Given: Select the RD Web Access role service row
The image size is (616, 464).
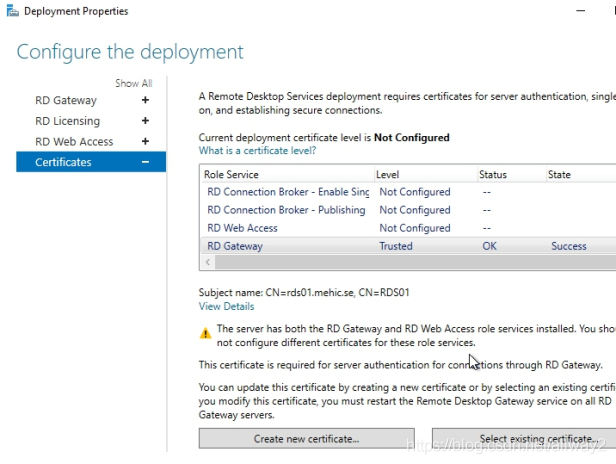Looking at the screenshot, I should (x=242, y=228).
